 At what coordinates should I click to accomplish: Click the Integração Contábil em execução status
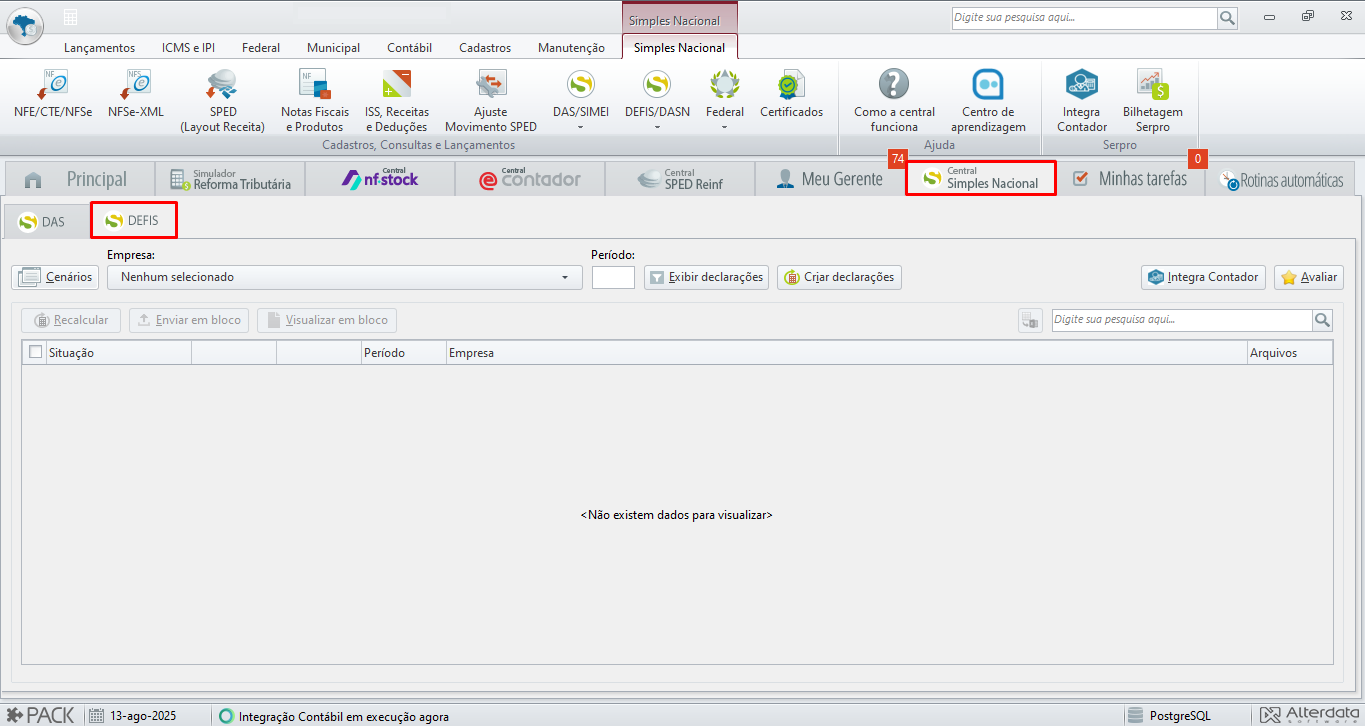pyautogui.click(x=334, y=716)
